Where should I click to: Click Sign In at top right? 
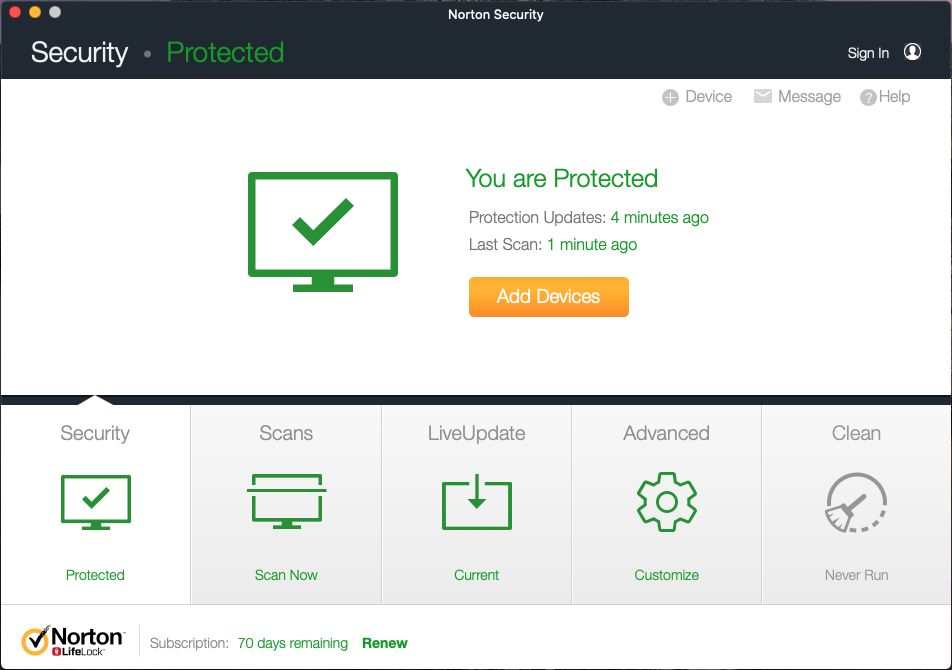coord(868,53)
